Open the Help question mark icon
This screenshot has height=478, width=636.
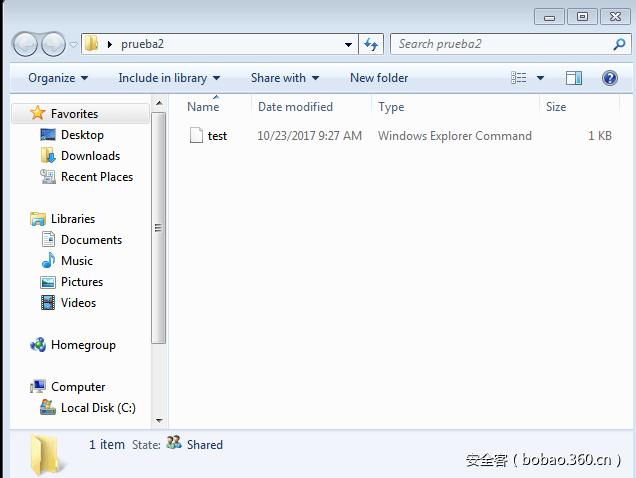609,78
